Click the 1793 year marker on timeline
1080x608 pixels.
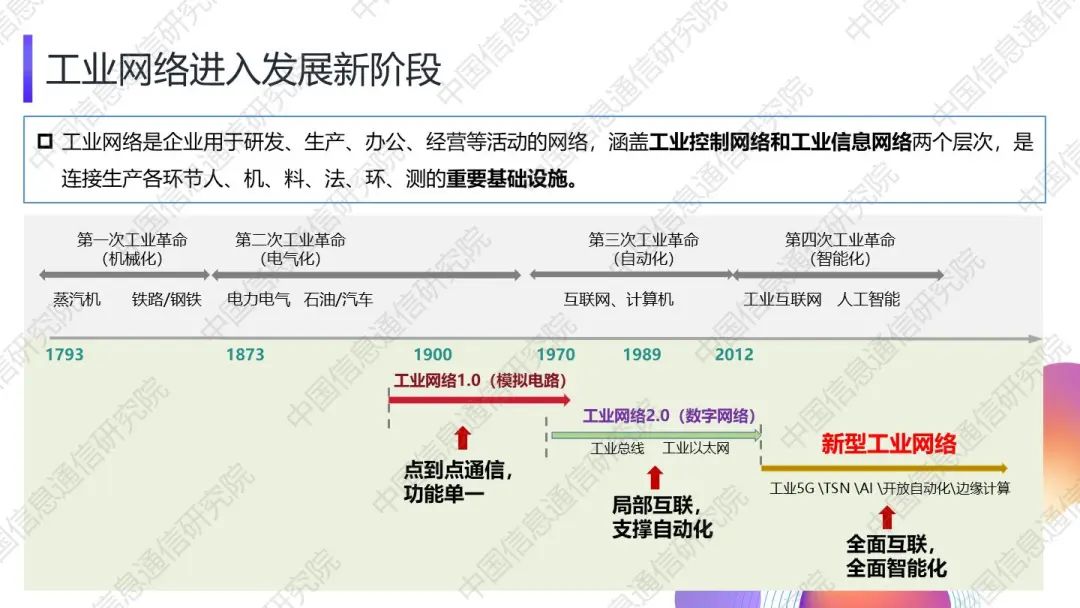tap(65, 355)
